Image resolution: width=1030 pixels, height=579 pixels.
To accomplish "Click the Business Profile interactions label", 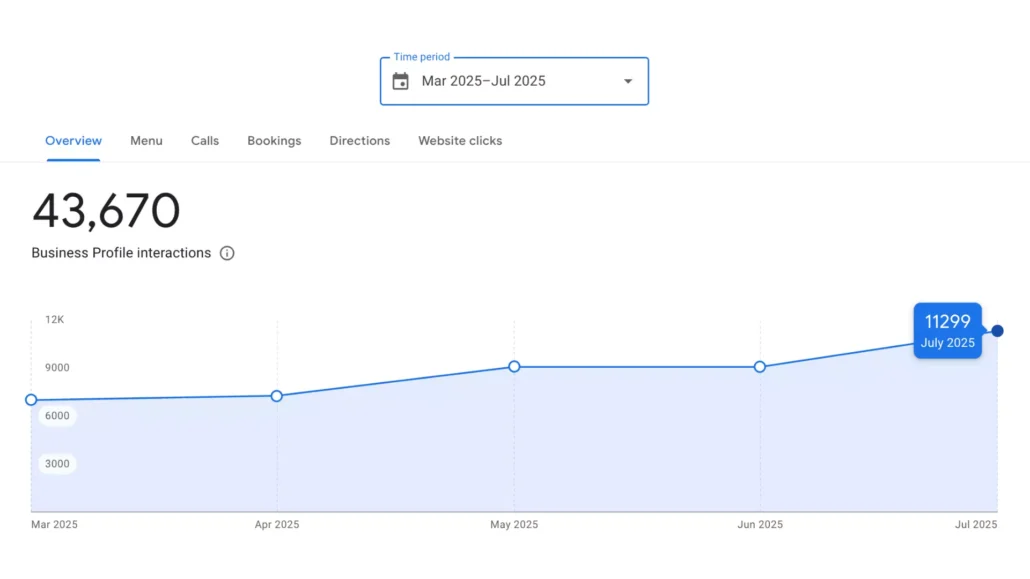I will click(121, 253).
